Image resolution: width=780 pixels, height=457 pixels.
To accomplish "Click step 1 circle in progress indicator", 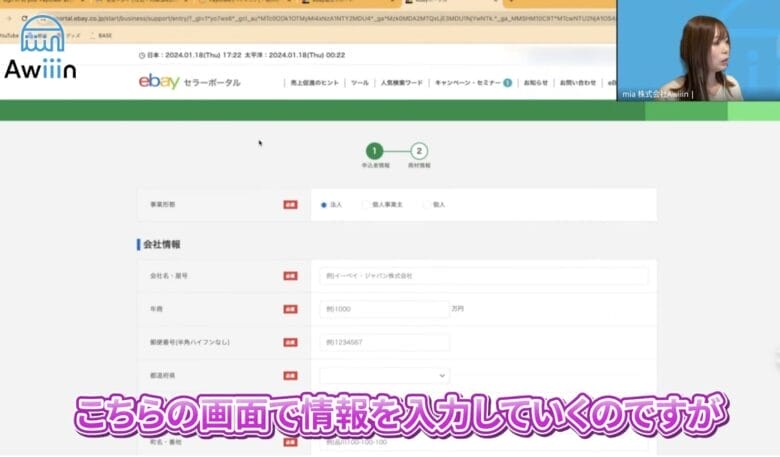I will [375, 151].
